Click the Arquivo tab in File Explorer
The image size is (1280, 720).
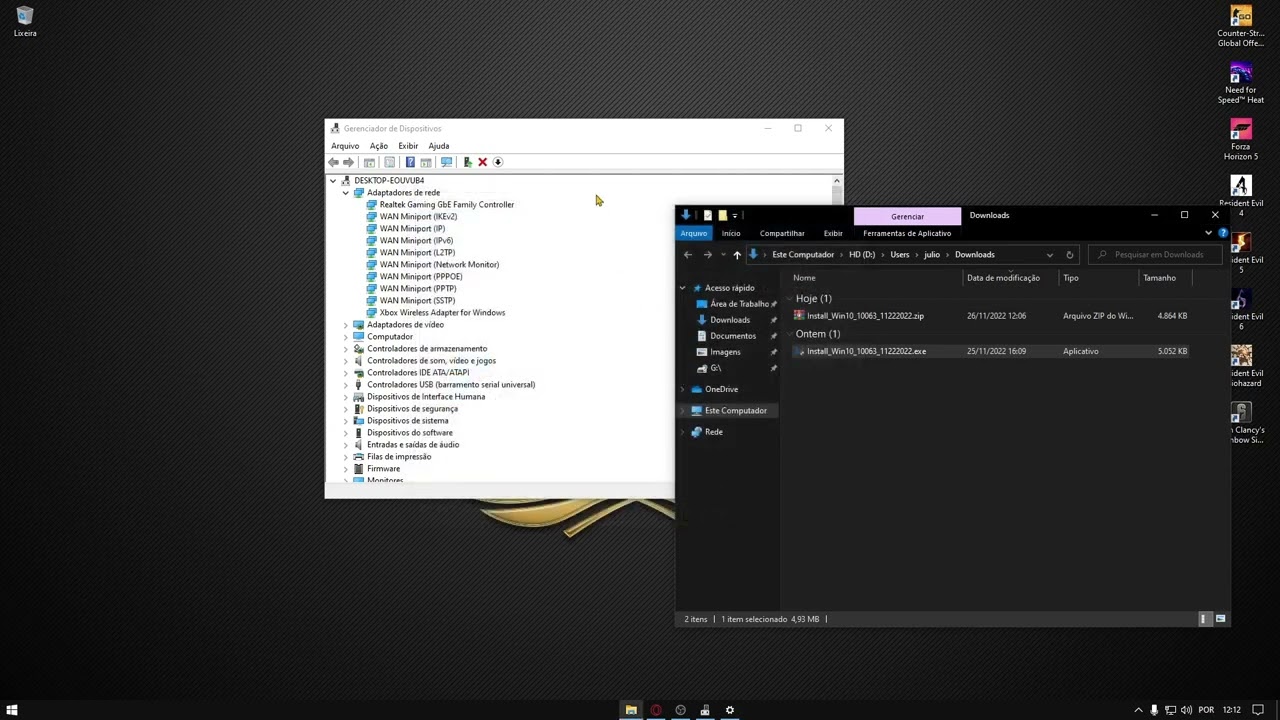(x=694, y=233)
